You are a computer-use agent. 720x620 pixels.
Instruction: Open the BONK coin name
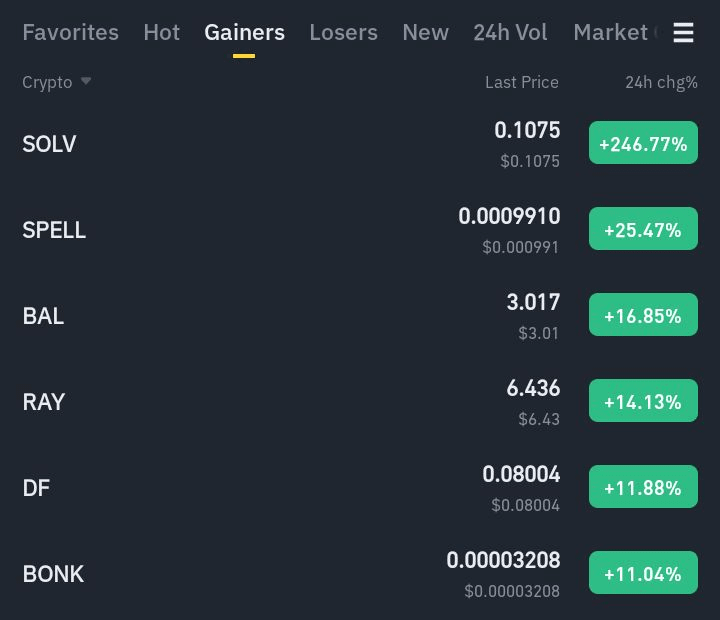[x=53, y=574]
